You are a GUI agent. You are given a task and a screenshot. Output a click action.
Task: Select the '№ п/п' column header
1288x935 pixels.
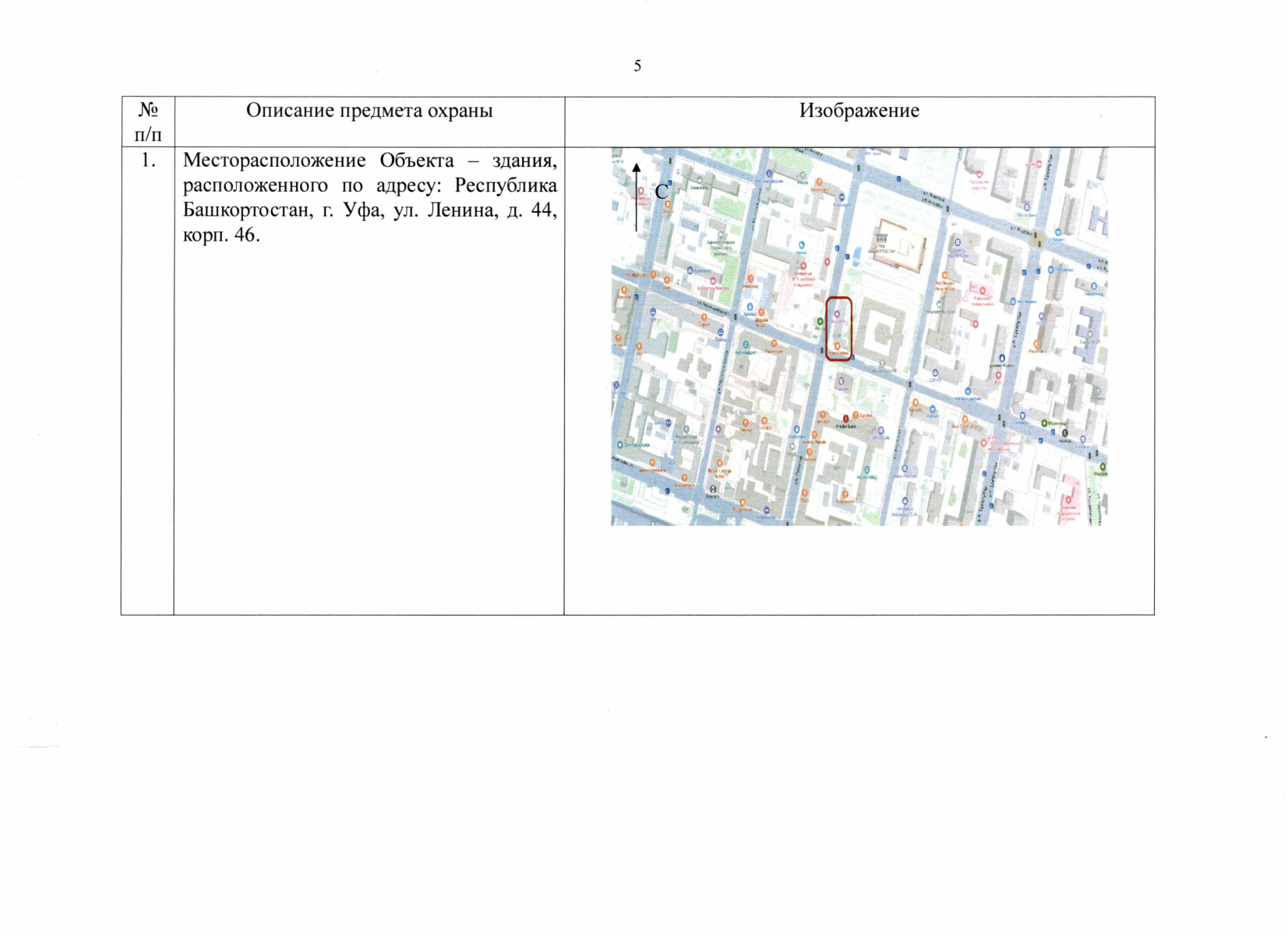pyautogui.click(x=148, y=122)
